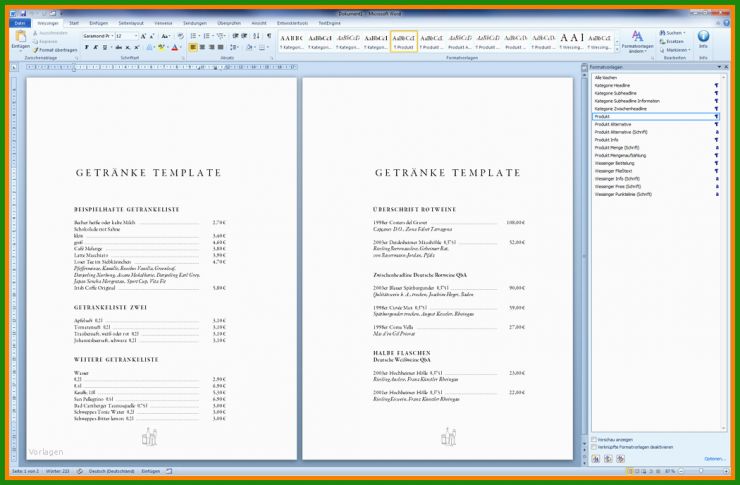
Task: Center the paragraph
Action: coord(202,48)
